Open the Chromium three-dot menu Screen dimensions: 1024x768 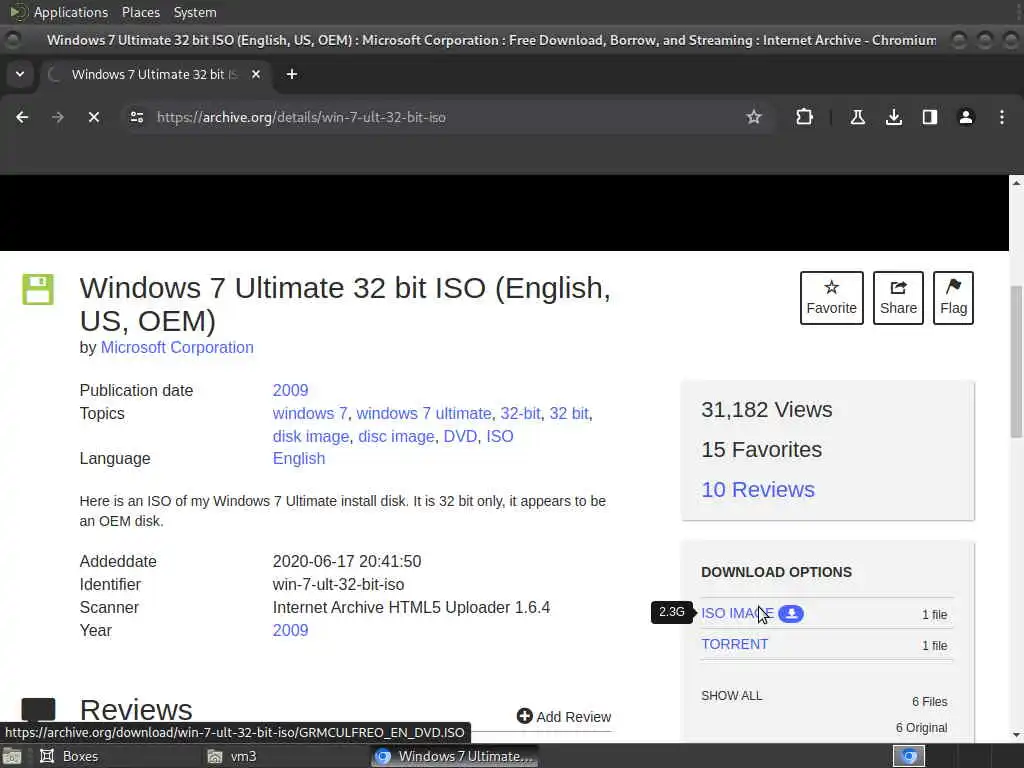1002,118
